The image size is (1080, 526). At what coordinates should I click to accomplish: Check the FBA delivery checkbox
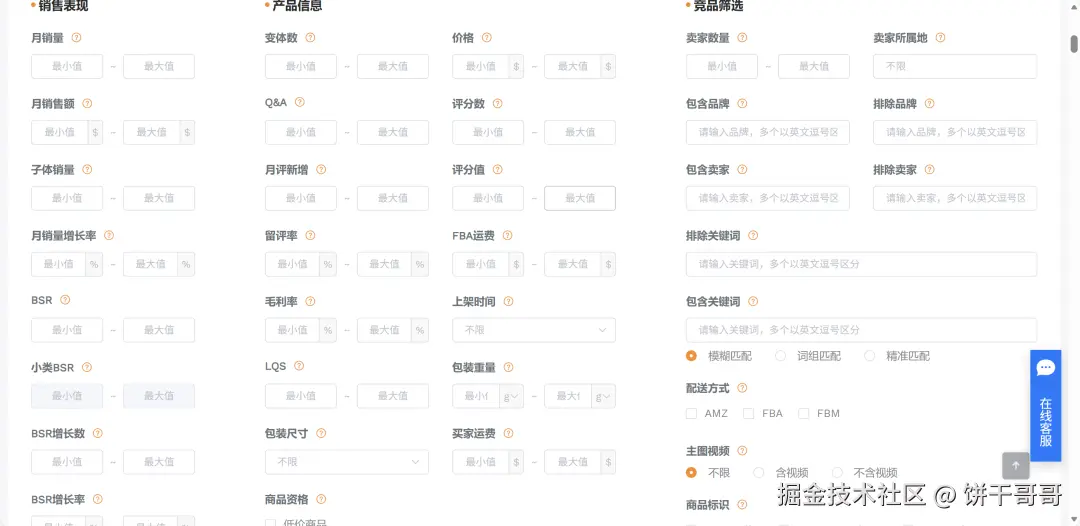(749, 414)
